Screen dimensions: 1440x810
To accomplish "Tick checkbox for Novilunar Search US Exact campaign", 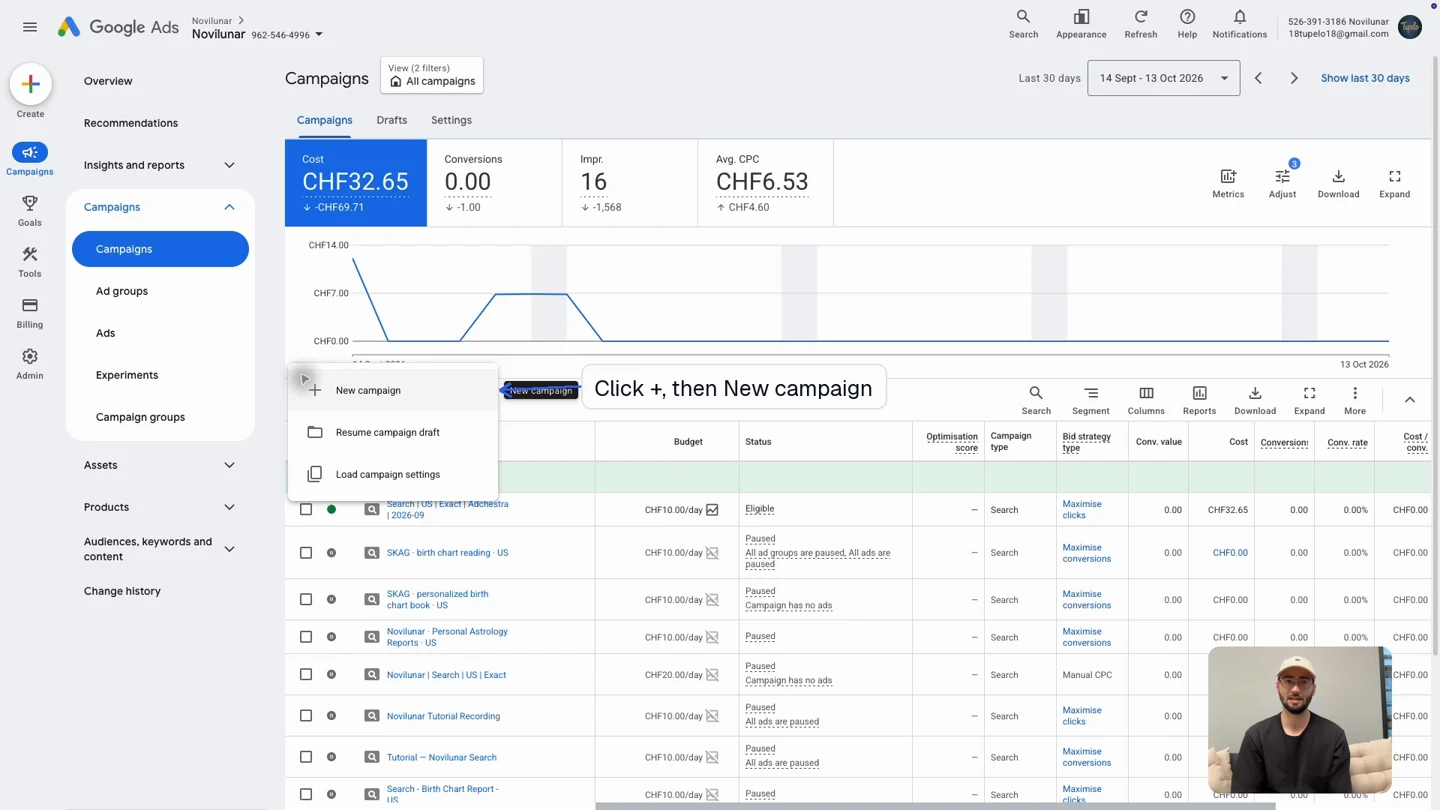I will (x=306, y=674).
